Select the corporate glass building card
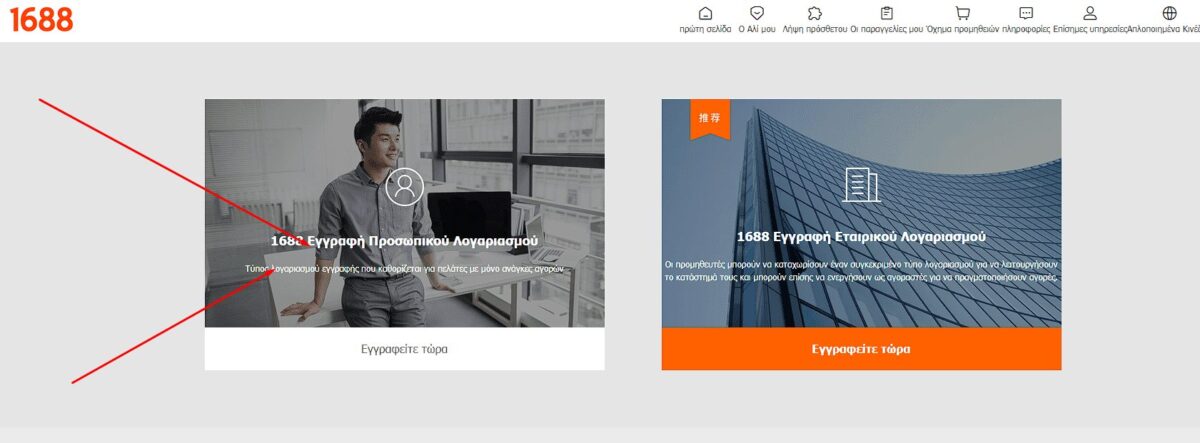Image resolution: width=1200 pixels, height=443 pixels. point(861,213)
